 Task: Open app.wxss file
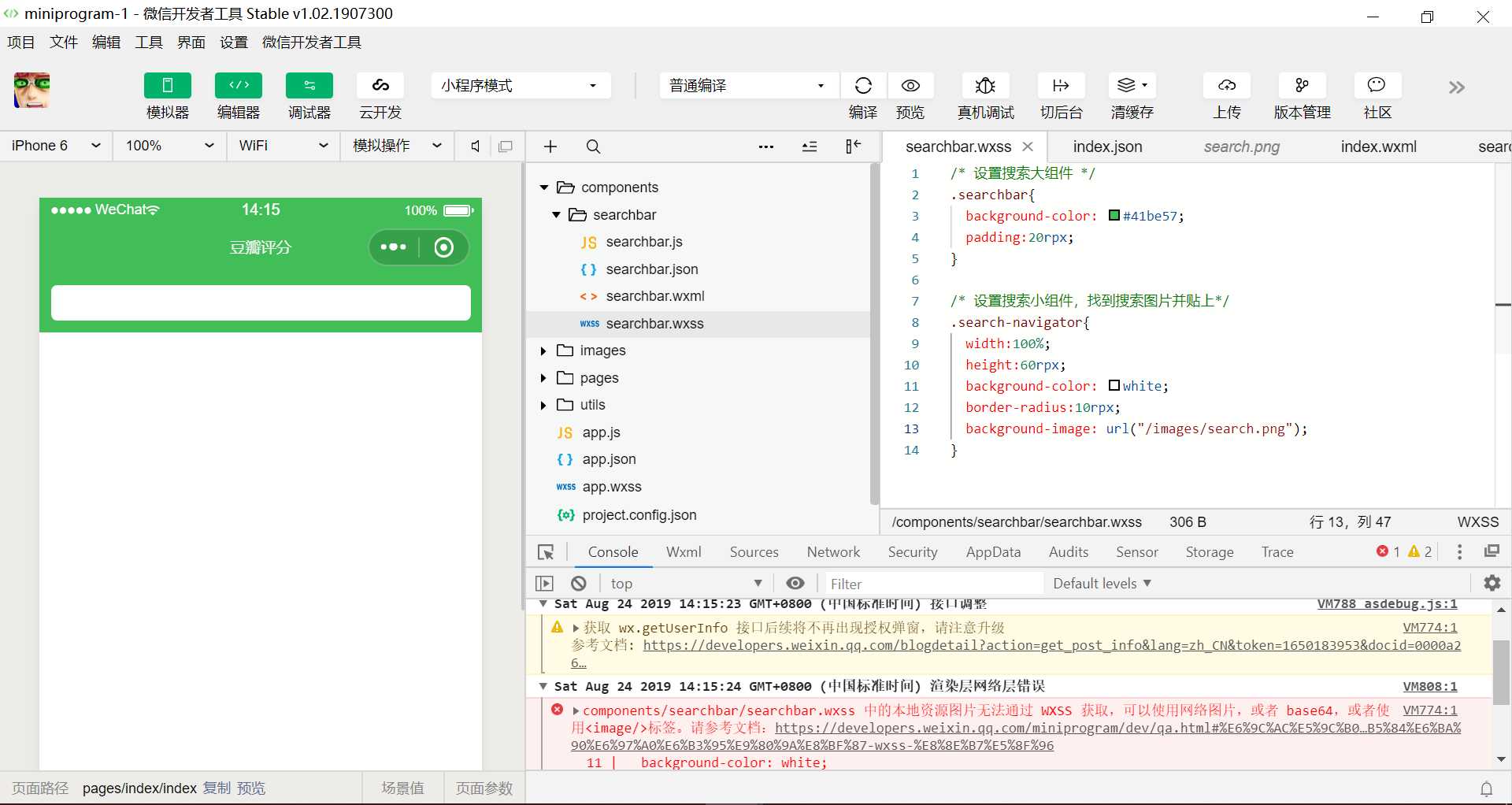pyautogui.click(x=612, y=487)
